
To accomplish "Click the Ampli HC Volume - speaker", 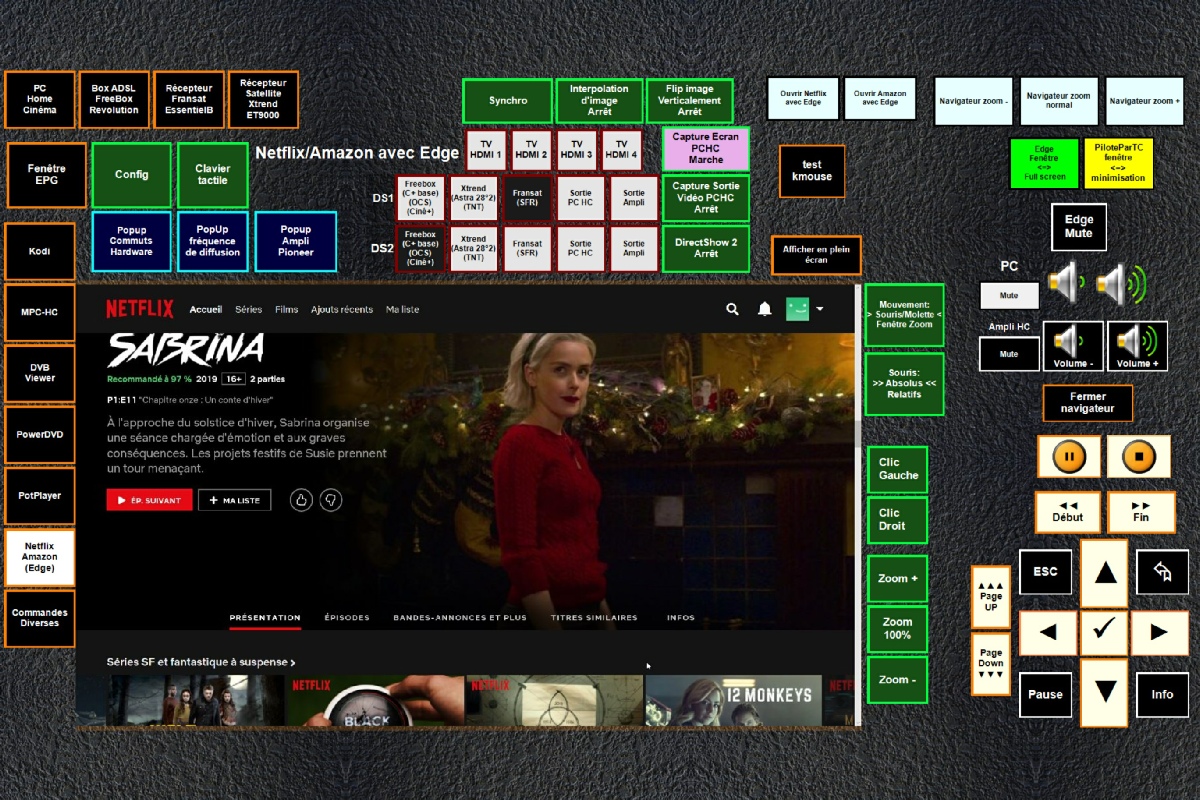I will coord(1073,346).
